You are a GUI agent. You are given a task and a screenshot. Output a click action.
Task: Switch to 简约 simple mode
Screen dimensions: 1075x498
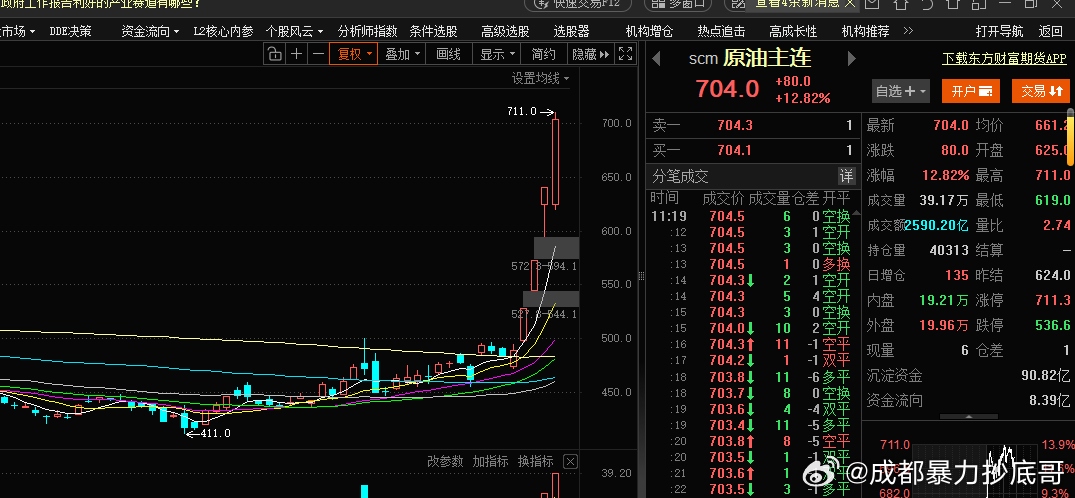[x=544, y=54]
